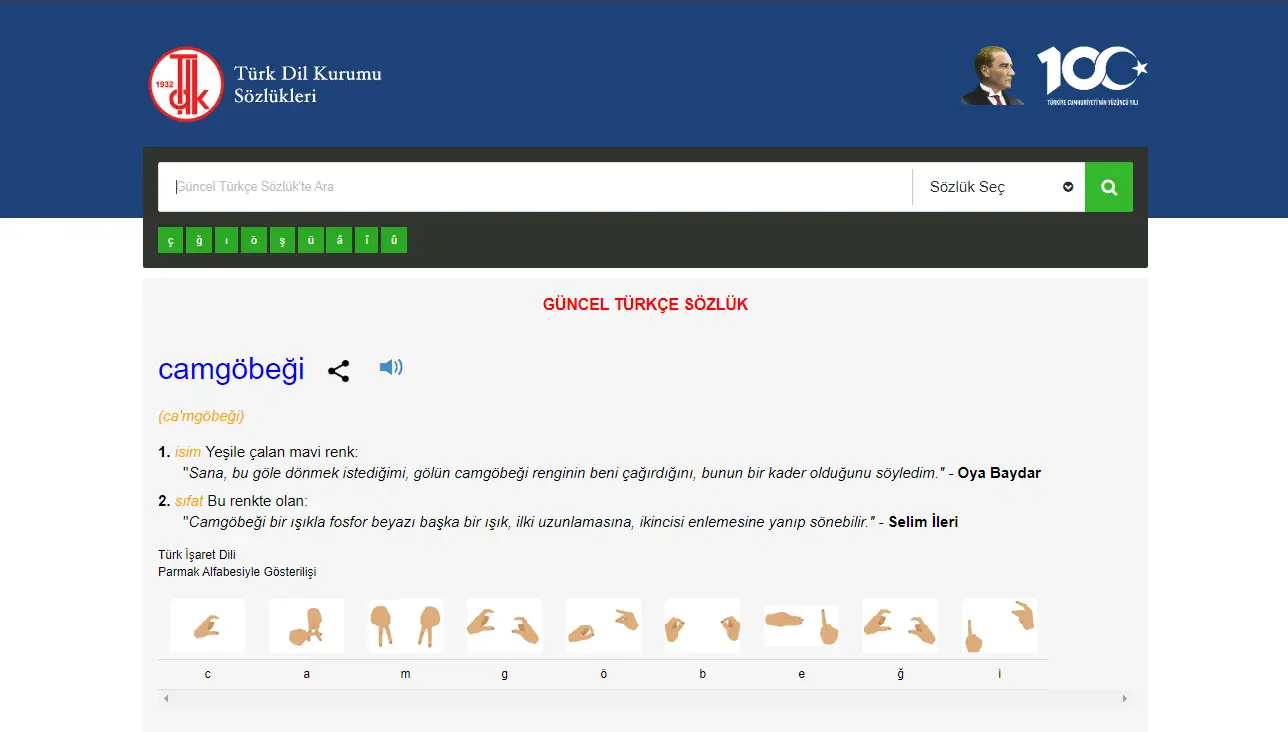Image resolution: width=1288 pixels, height=732 pixels.
Task: Insert special character ş
Action: click(x=282, y=240)
